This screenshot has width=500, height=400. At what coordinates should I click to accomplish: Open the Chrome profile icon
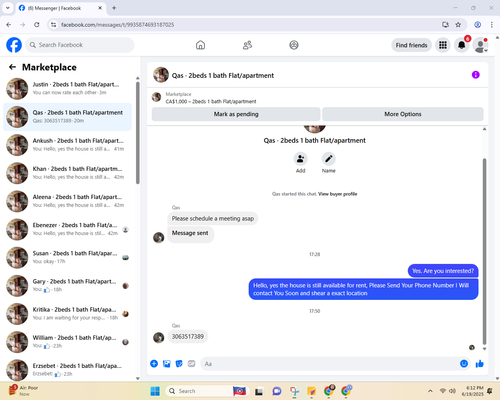[x=477, y=25]
